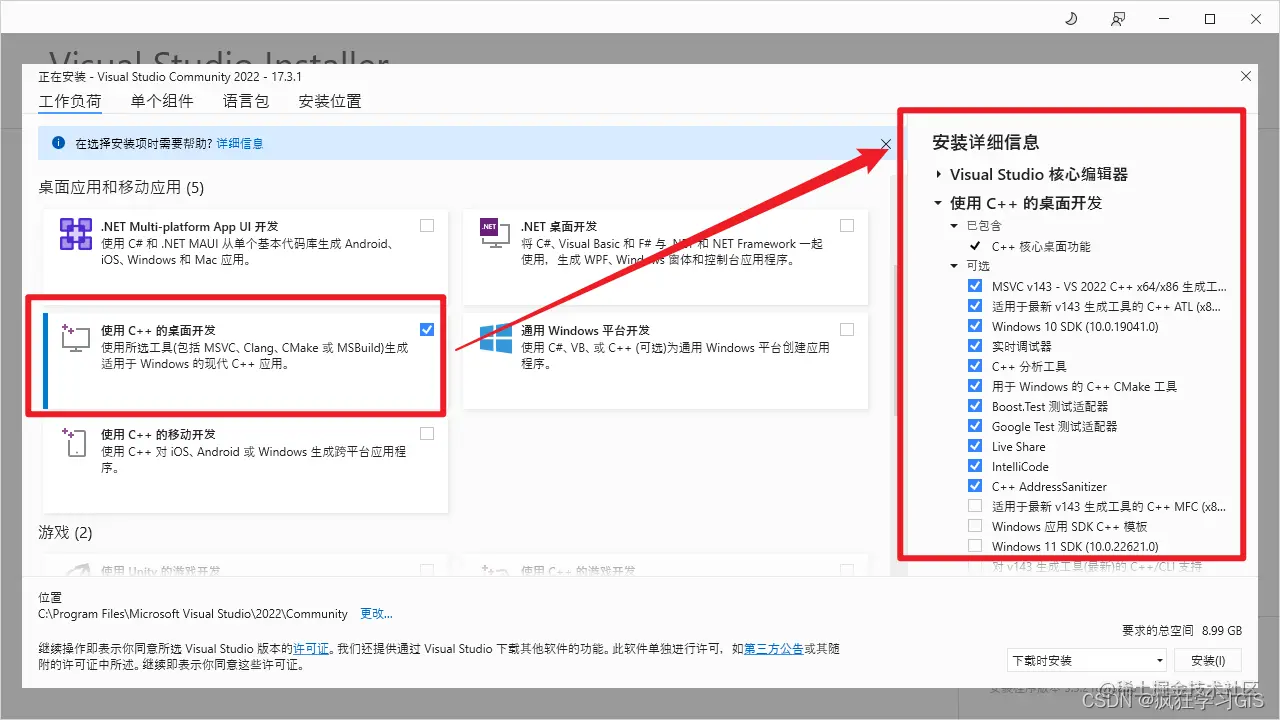Open the 许可证 license link
The height and width of the screenshot is (720, 1280).
coord(311,649)
